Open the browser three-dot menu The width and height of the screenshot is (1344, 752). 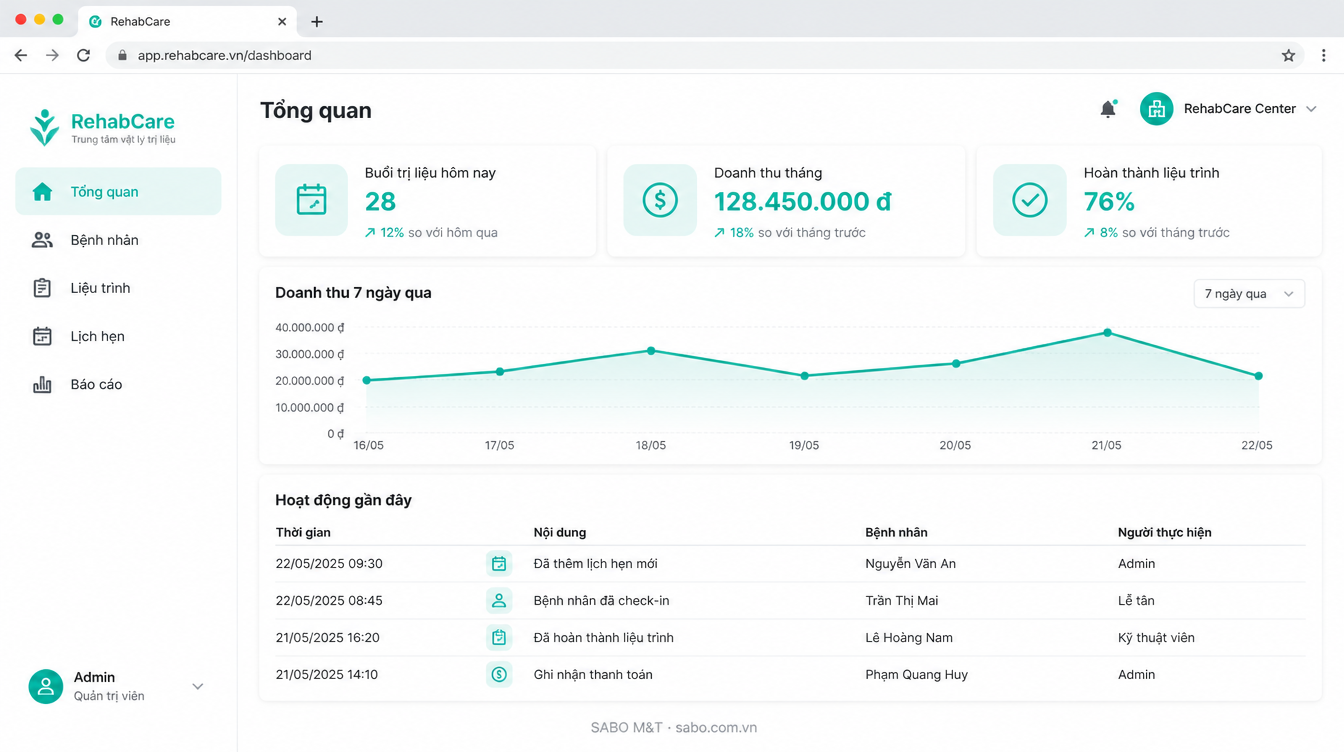pyautogui.click(x=1324, y=56)
